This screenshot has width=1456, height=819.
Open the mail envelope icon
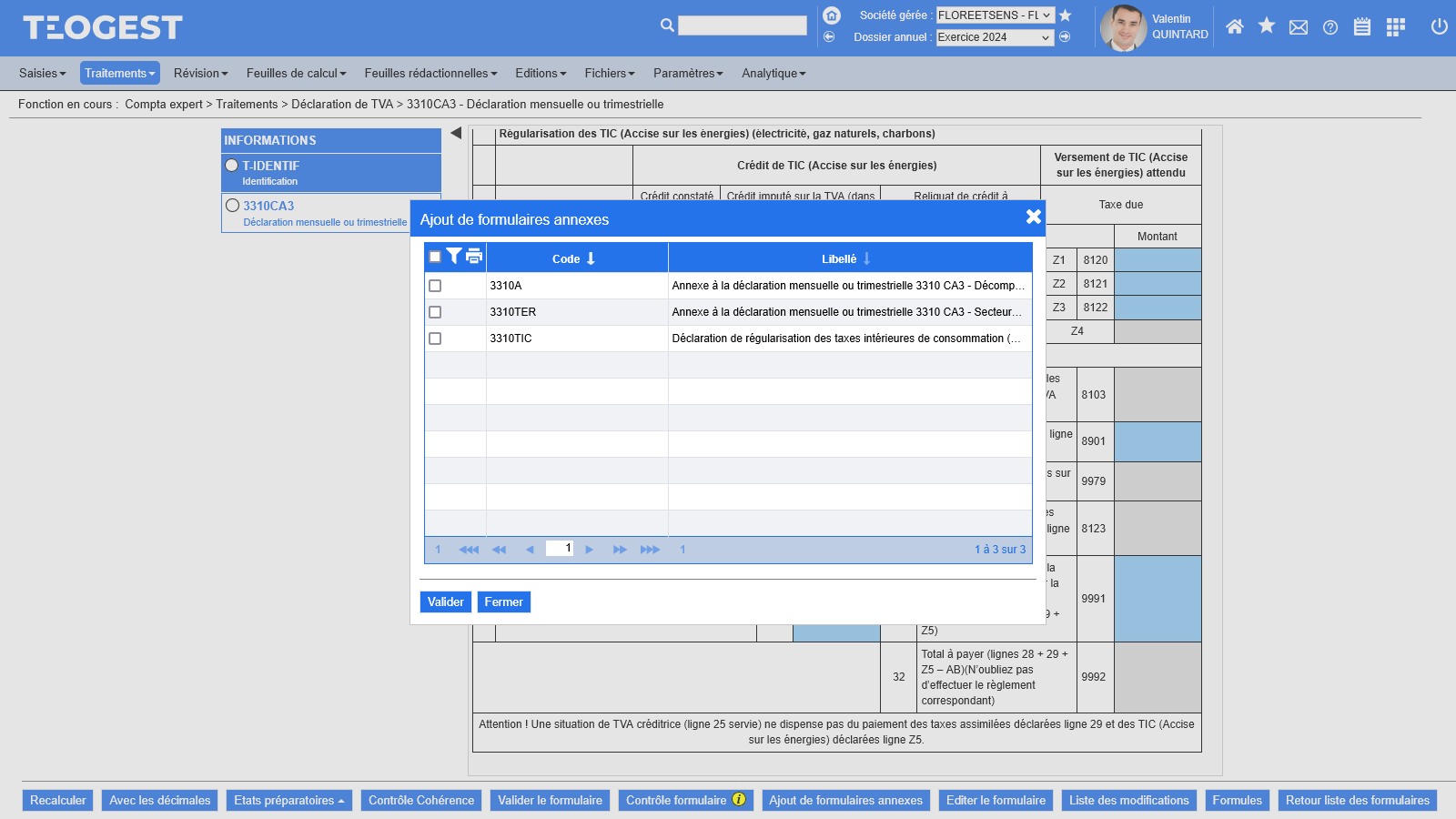[x=1299, y=27]
